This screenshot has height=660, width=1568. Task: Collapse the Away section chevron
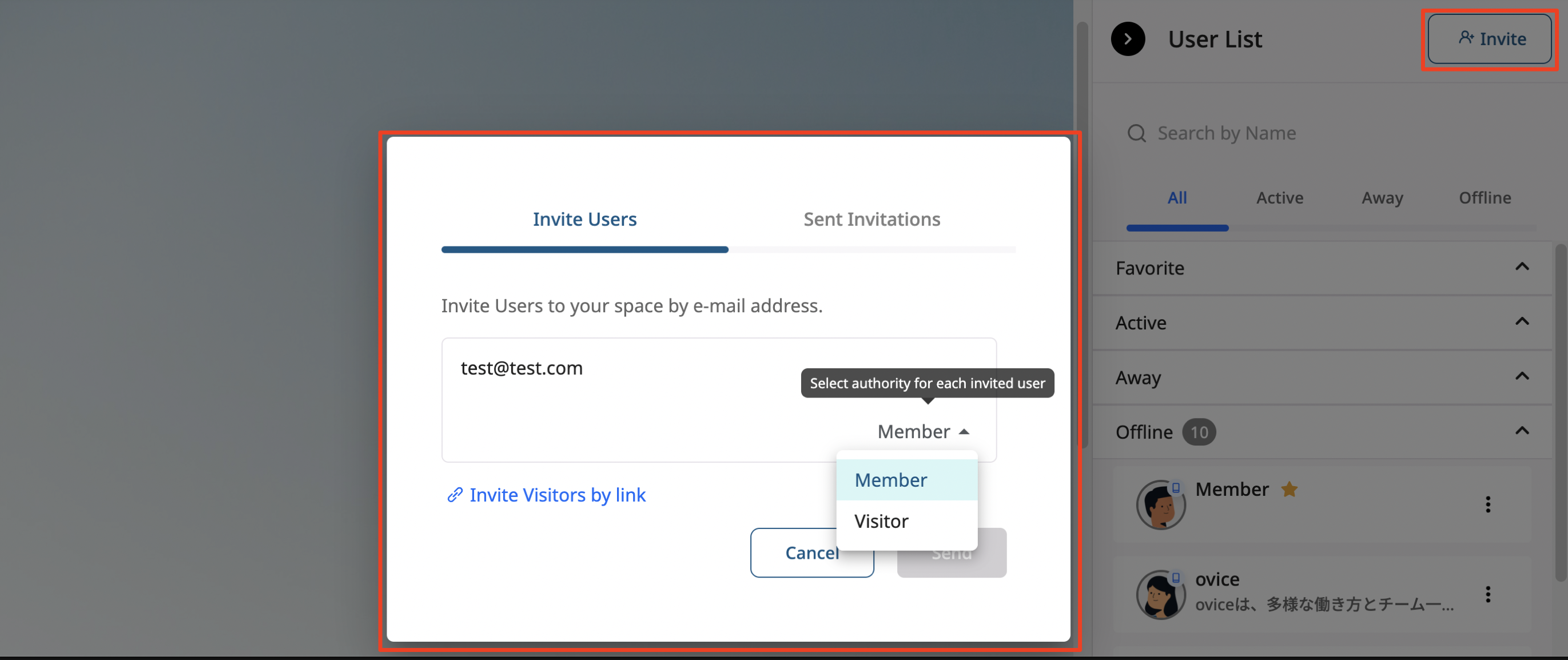[x=1521, y=376]
